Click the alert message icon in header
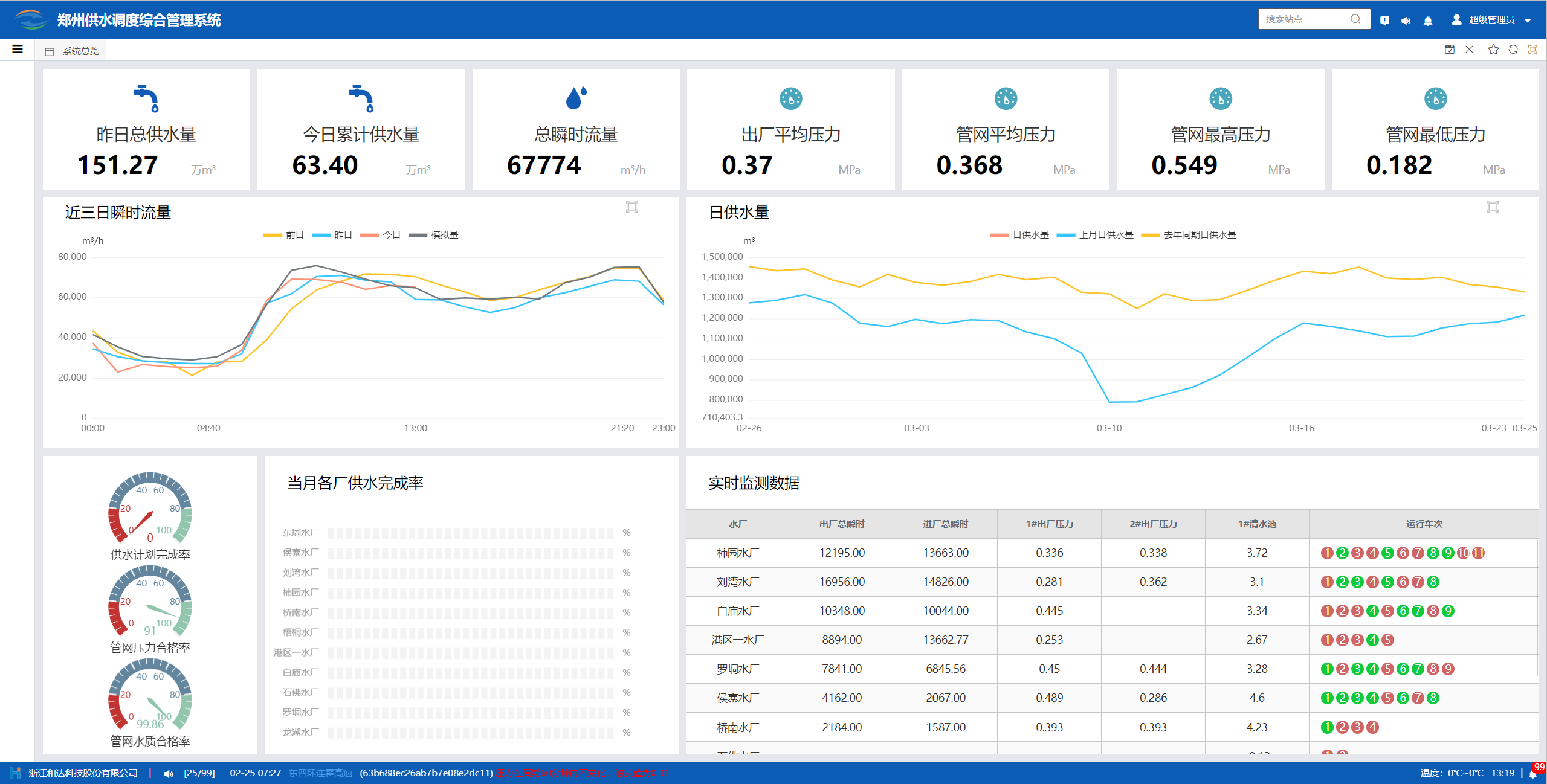 [1384, 20]
